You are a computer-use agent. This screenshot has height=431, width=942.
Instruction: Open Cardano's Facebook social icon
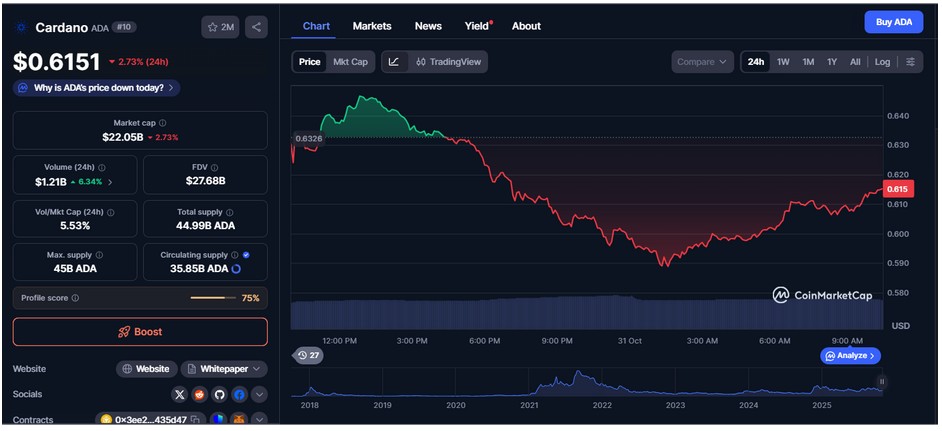pos(240,395)
